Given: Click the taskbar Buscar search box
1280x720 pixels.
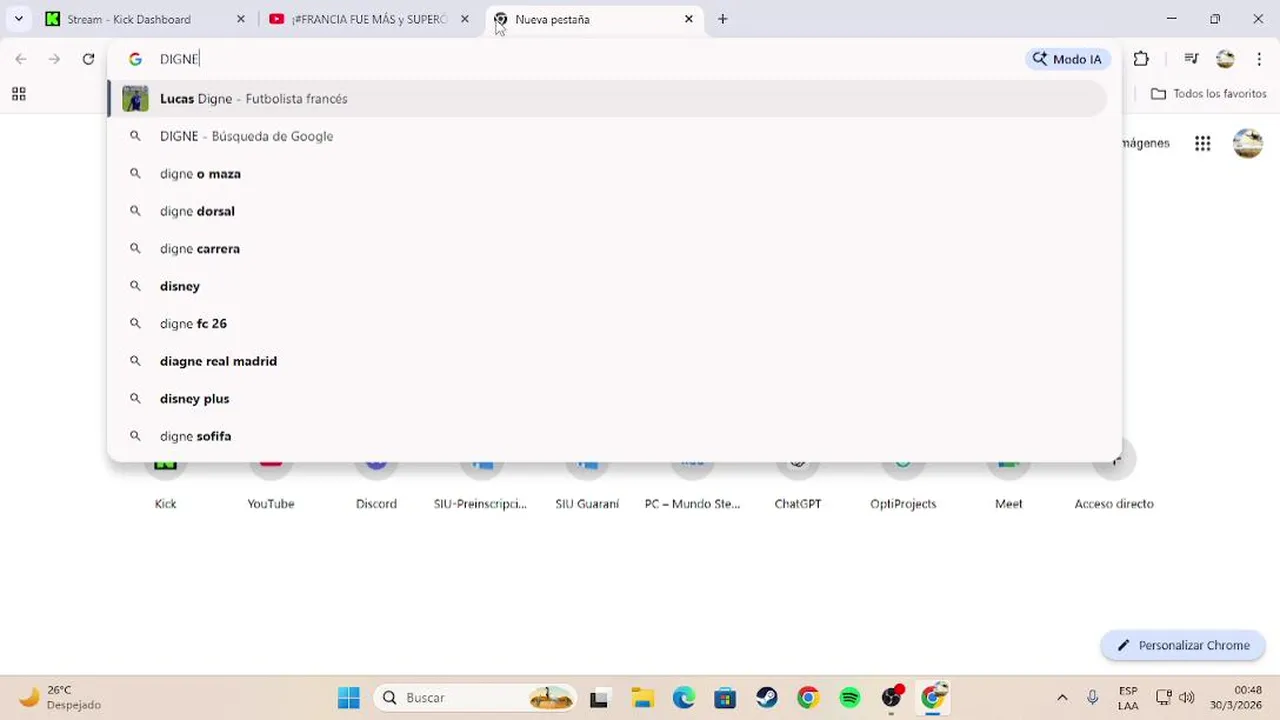Looking at the screenshot, I should (476, 698).
